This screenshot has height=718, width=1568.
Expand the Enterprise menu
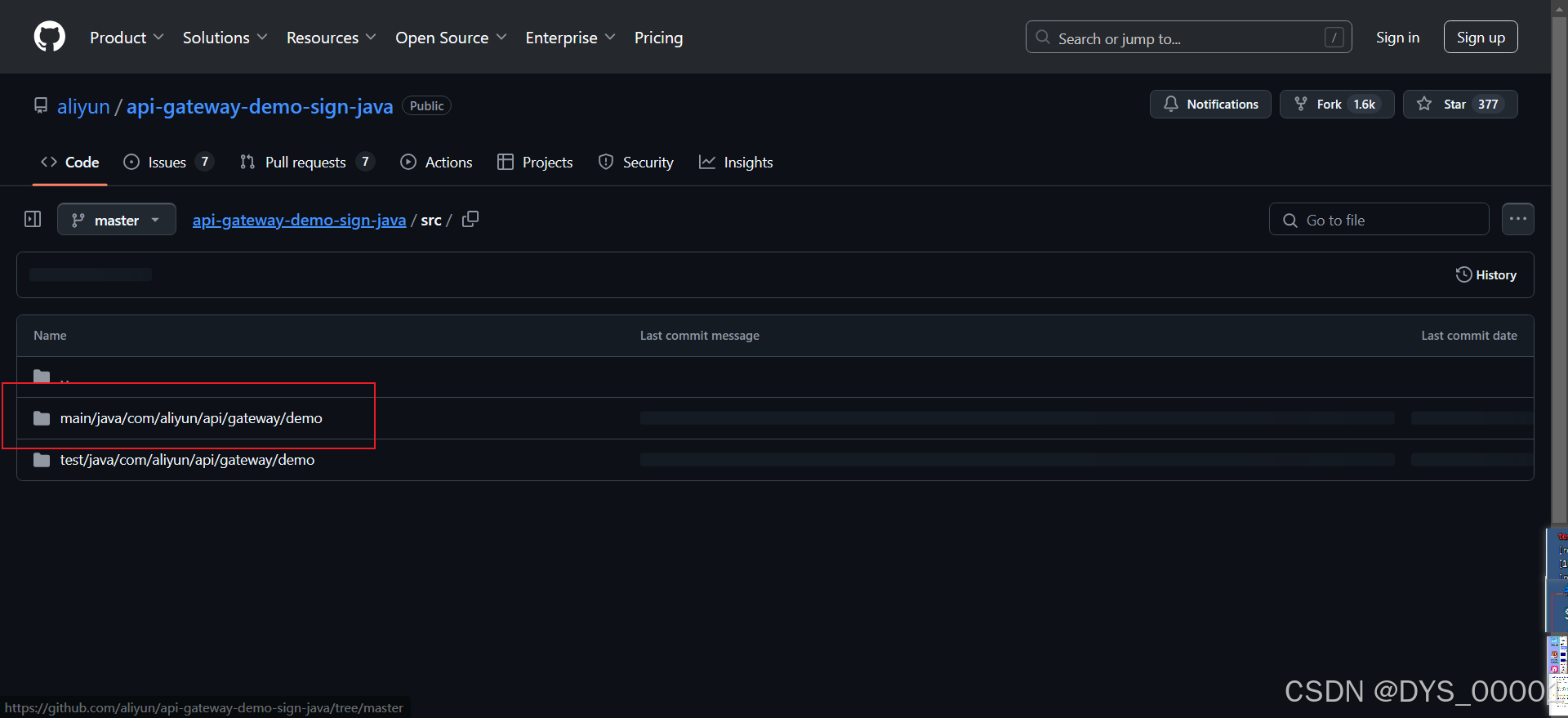[570, 38]
